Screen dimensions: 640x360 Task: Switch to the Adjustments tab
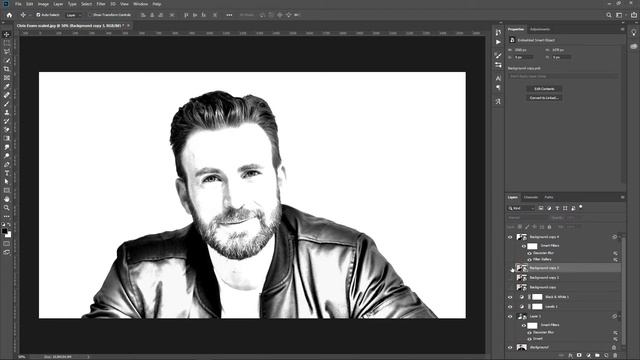coord(540,29)
